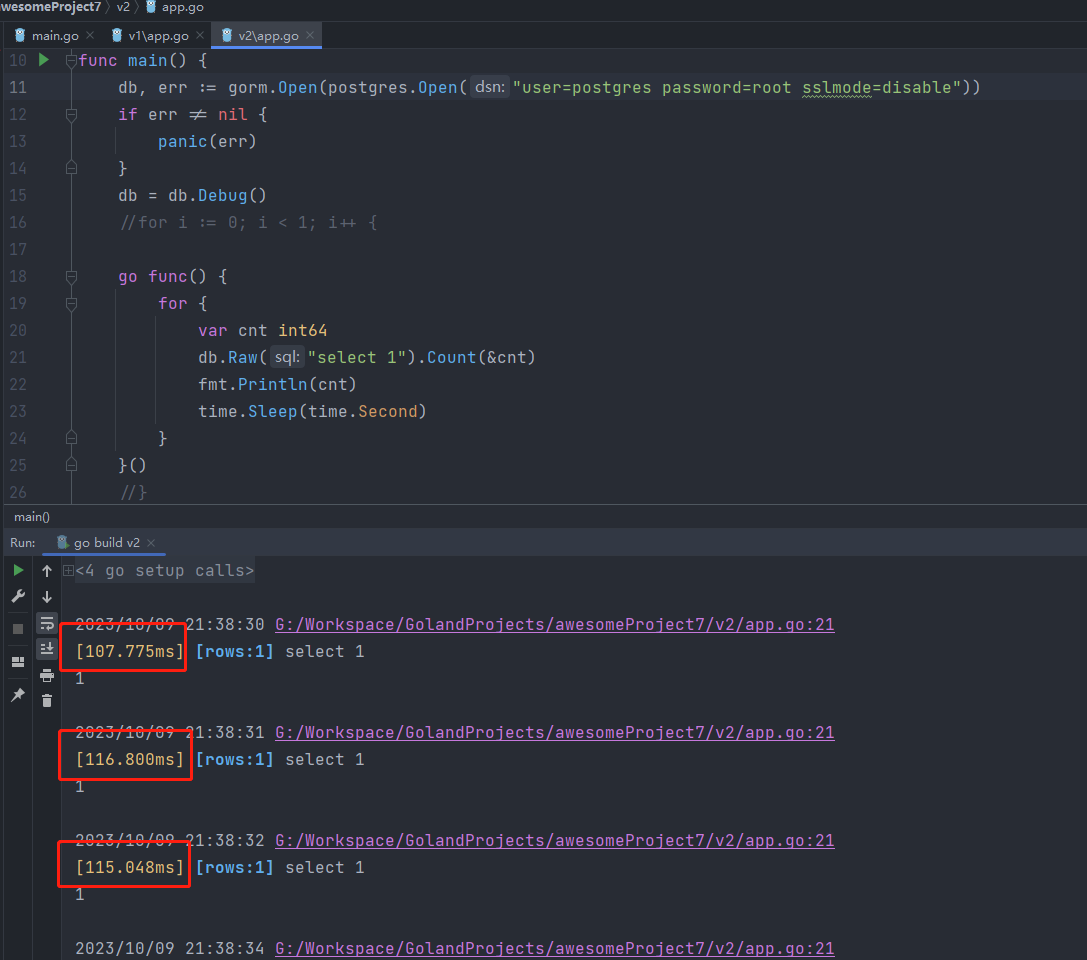Click the up arrow to previous stack frame
Image resolution: width=1087 pixels, height=960 pixels.
47,571
